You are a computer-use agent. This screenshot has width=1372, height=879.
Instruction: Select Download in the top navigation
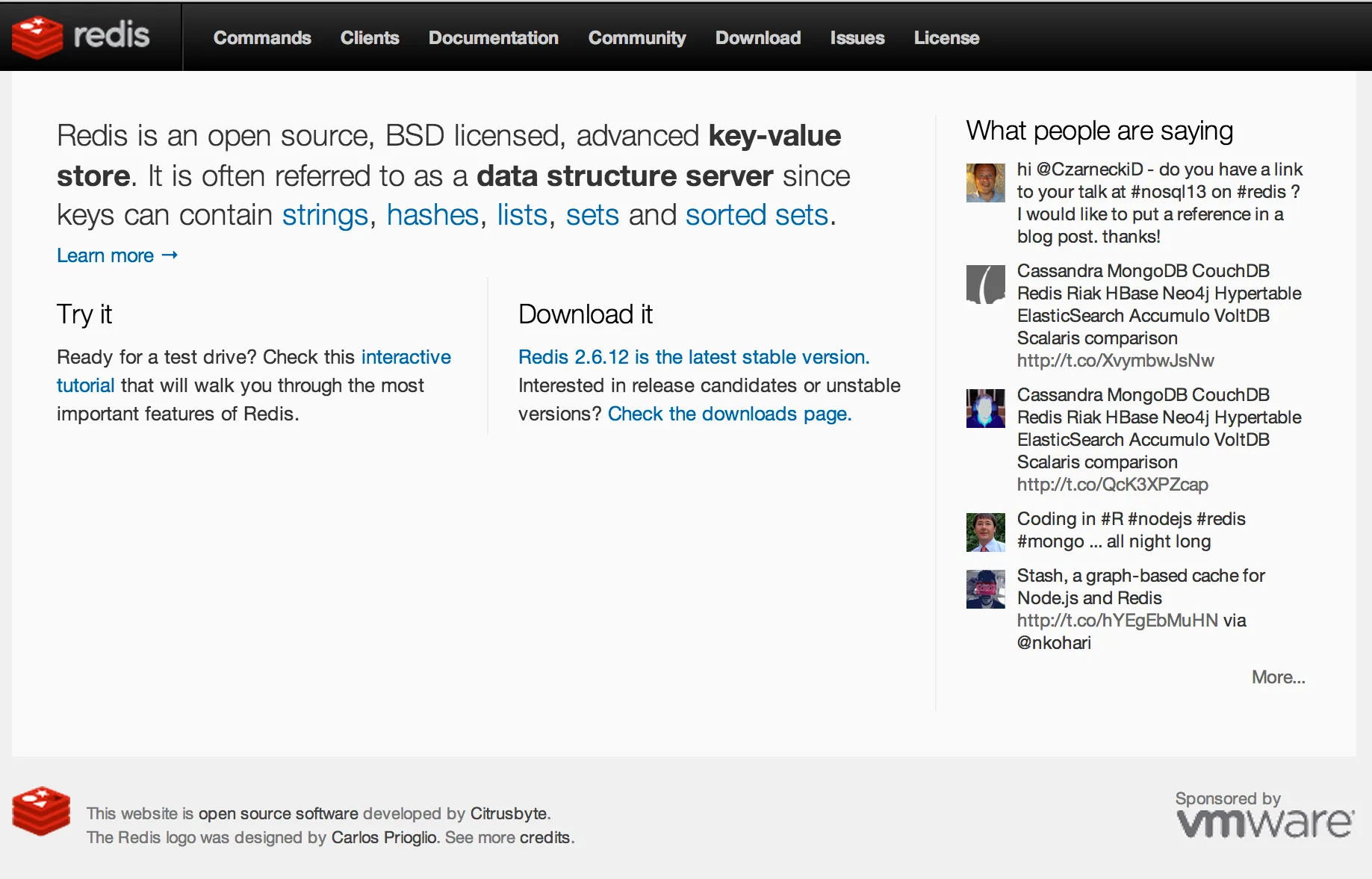tap(757, 38)
